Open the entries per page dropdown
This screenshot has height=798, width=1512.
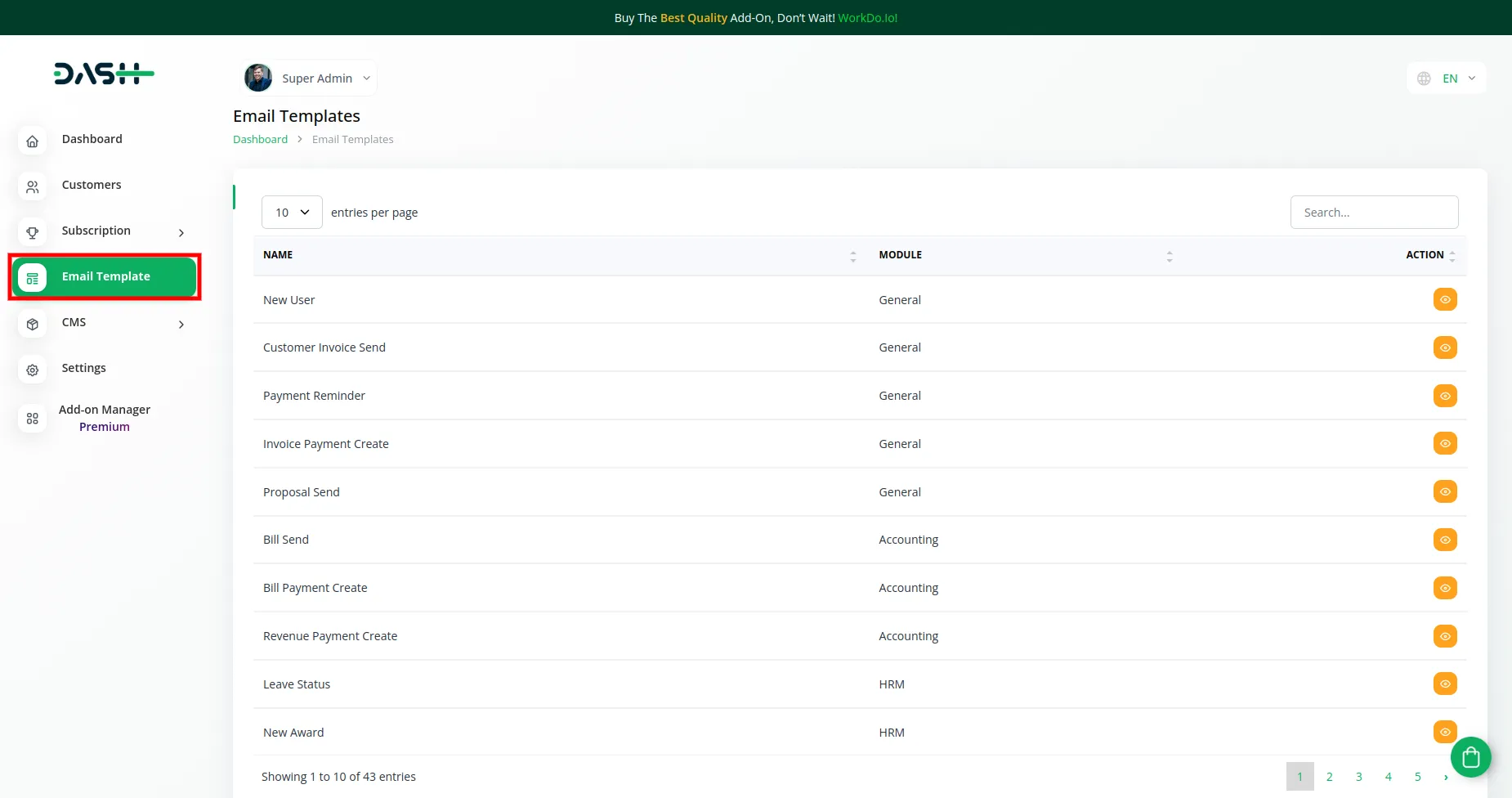click(x=292, y=213)
